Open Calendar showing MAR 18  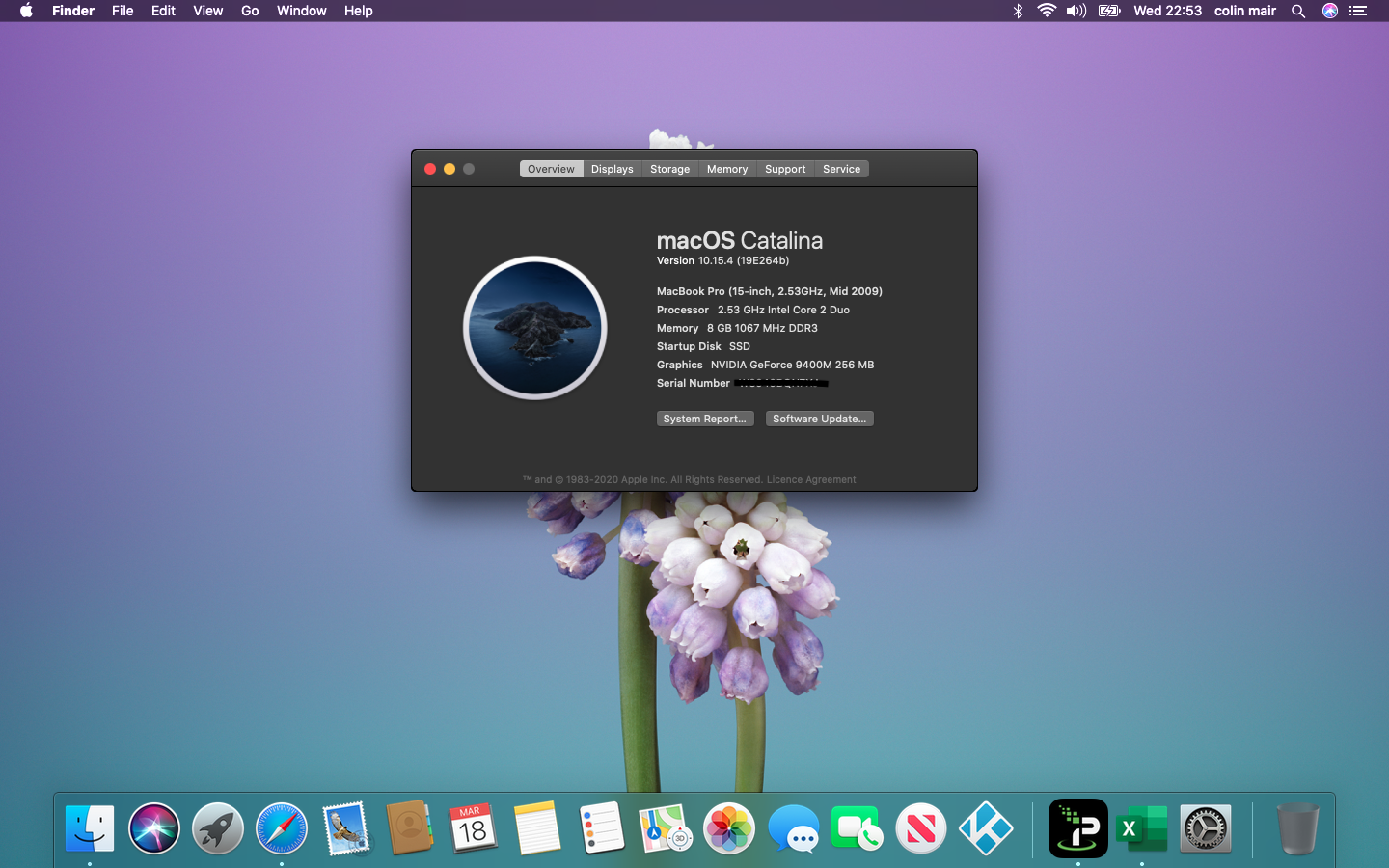(473, 828)
